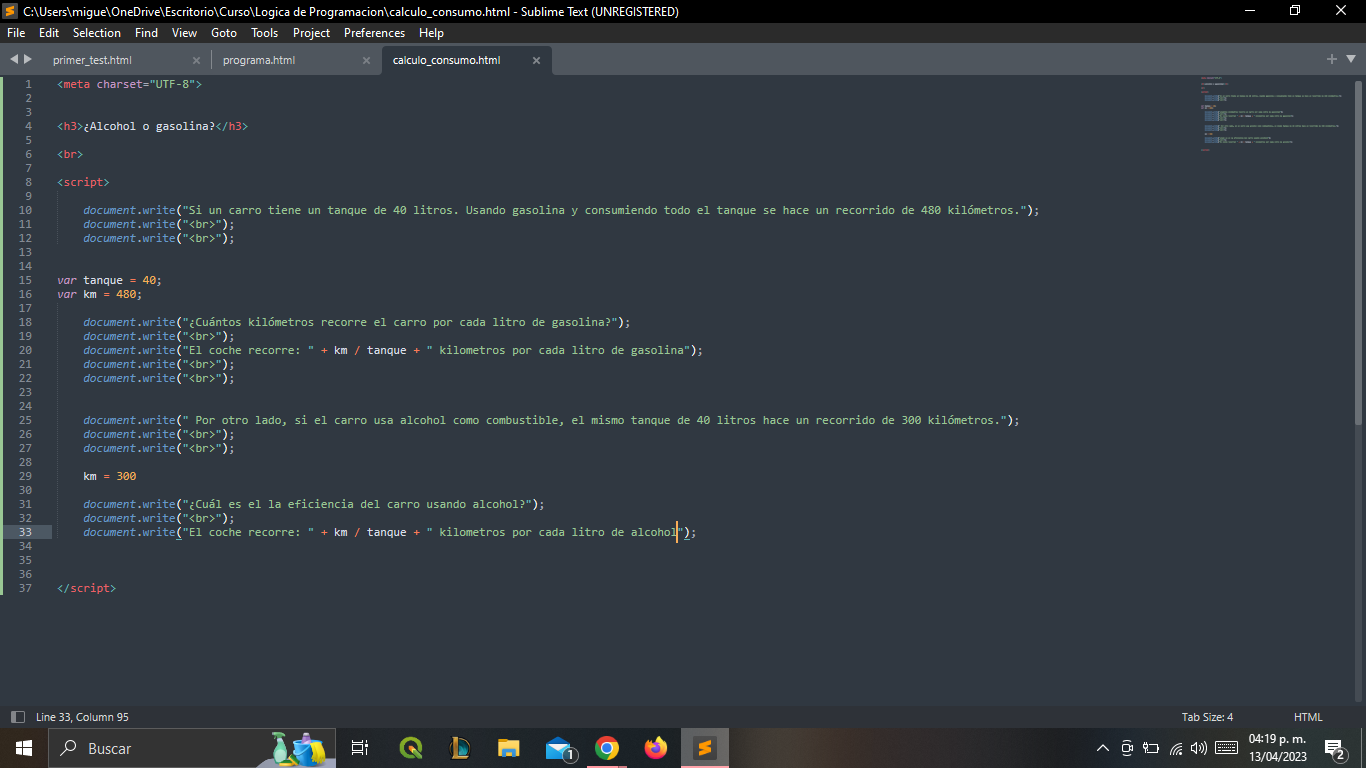Screen dimensions: 1366x768
Task: Click line number 15 in gutter
Action: [26, 280]
